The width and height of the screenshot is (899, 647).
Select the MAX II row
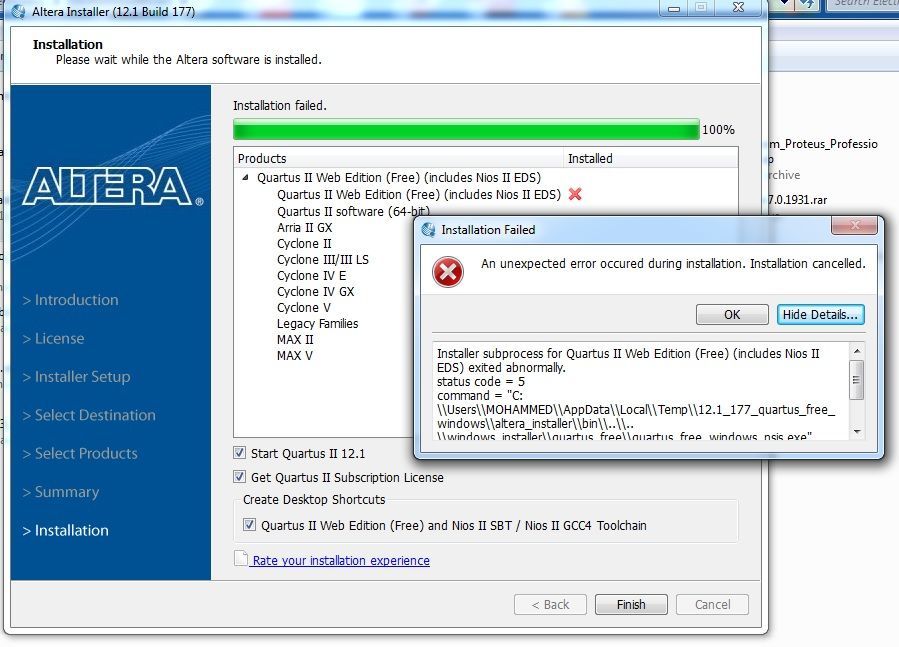[x=295, y=340]
